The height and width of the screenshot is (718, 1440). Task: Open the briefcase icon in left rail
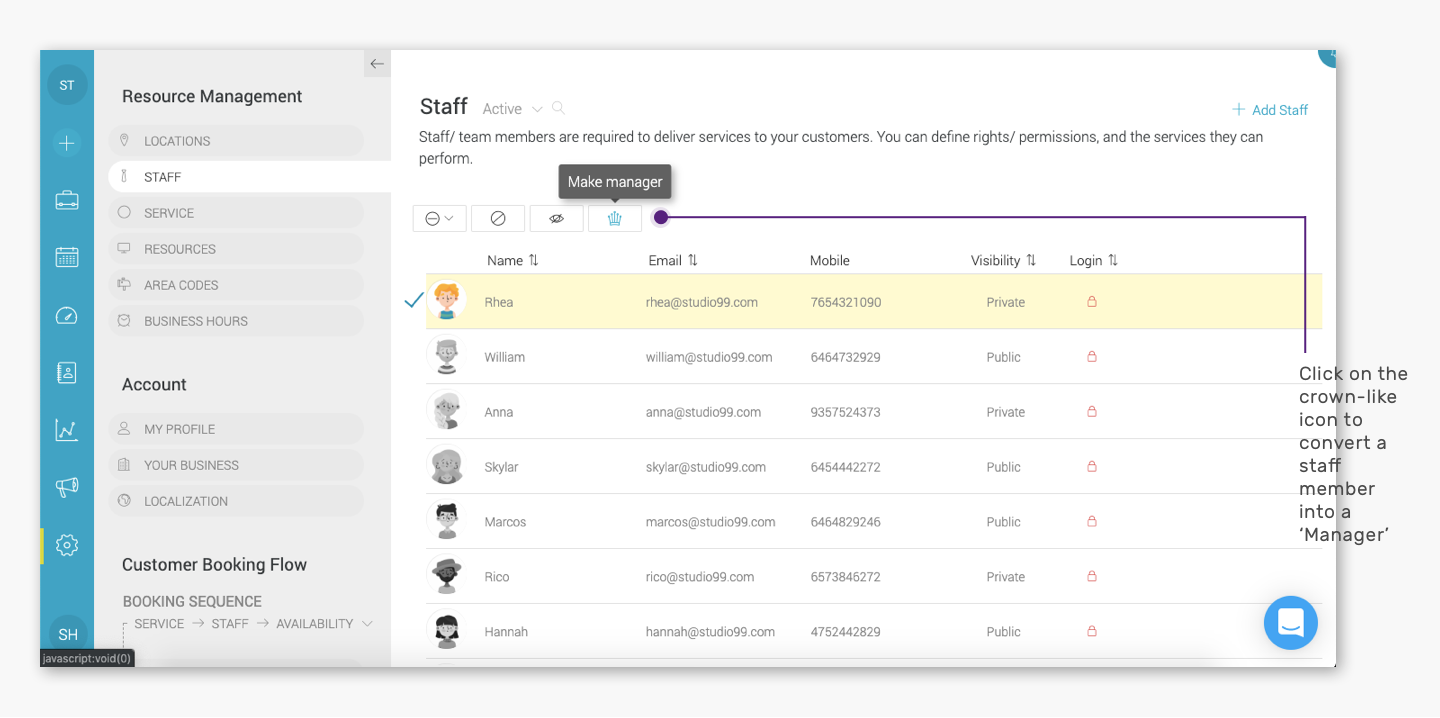click(x=67, y=200)
